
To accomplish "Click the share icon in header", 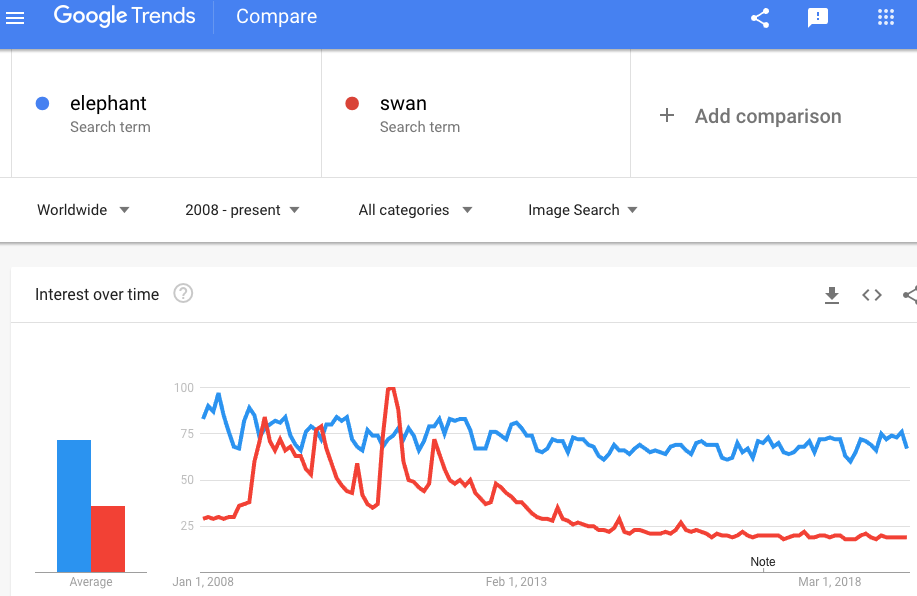I will click(x=760, y=18).
